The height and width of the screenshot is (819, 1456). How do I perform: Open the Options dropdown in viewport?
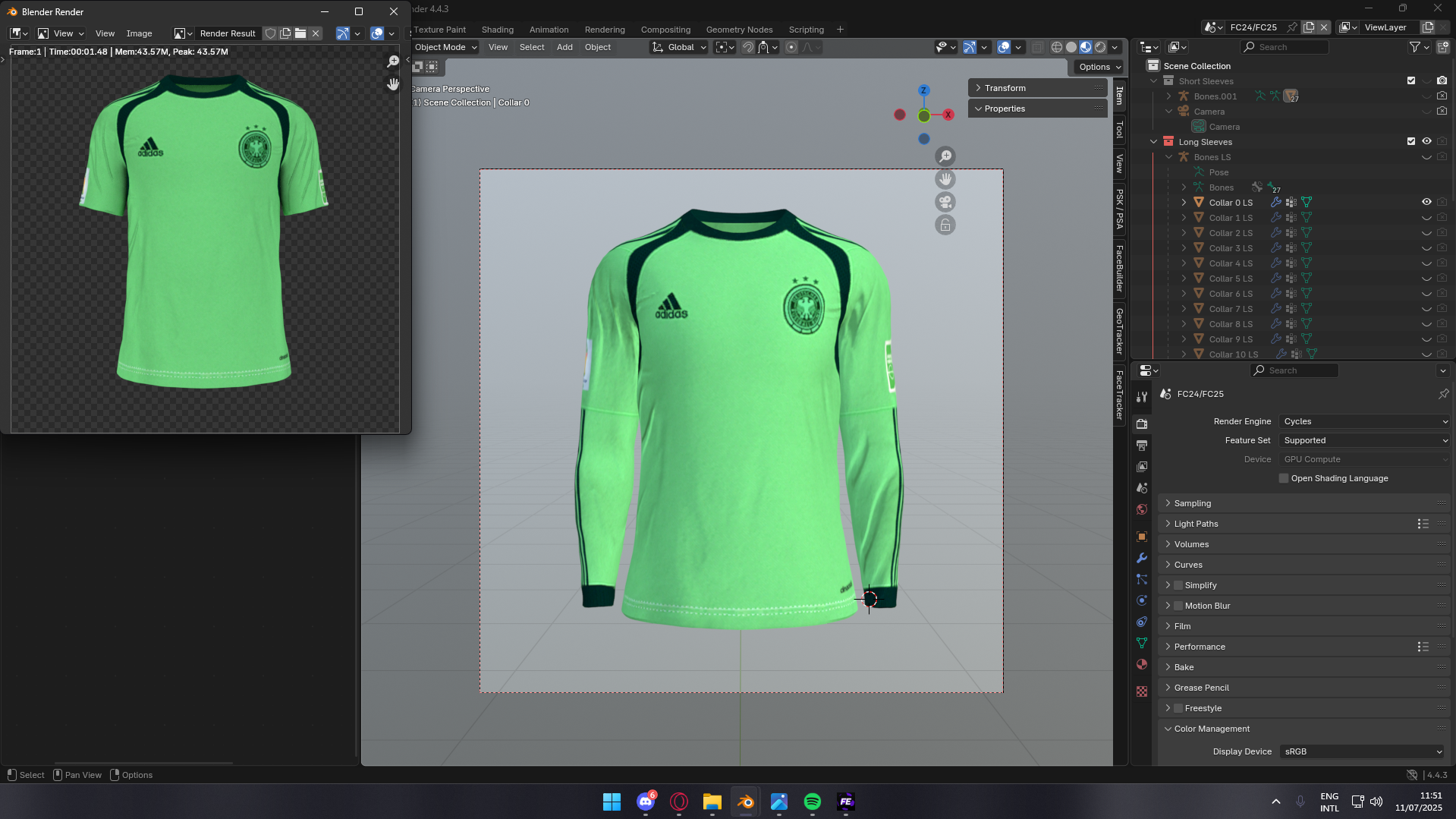1099,67
